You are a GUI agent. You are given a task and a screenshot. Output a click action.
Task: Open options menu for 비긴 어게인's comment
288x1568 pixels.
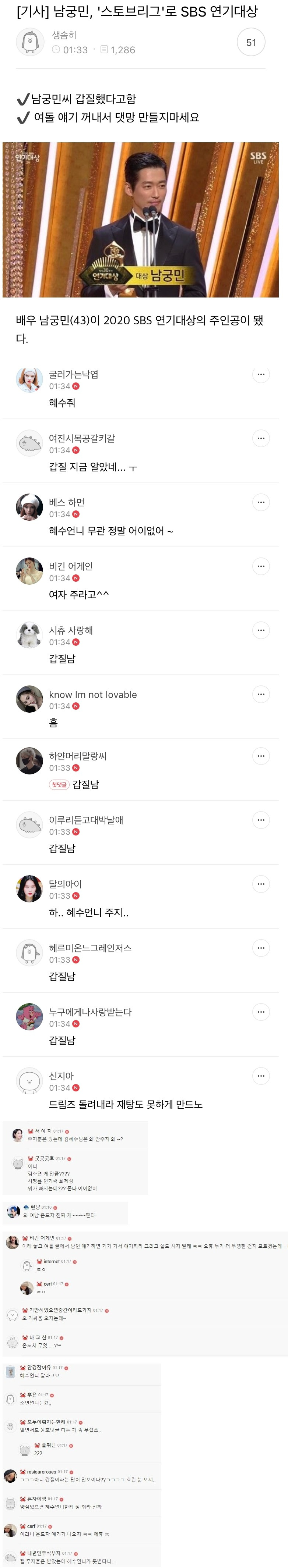click(260, 566)
